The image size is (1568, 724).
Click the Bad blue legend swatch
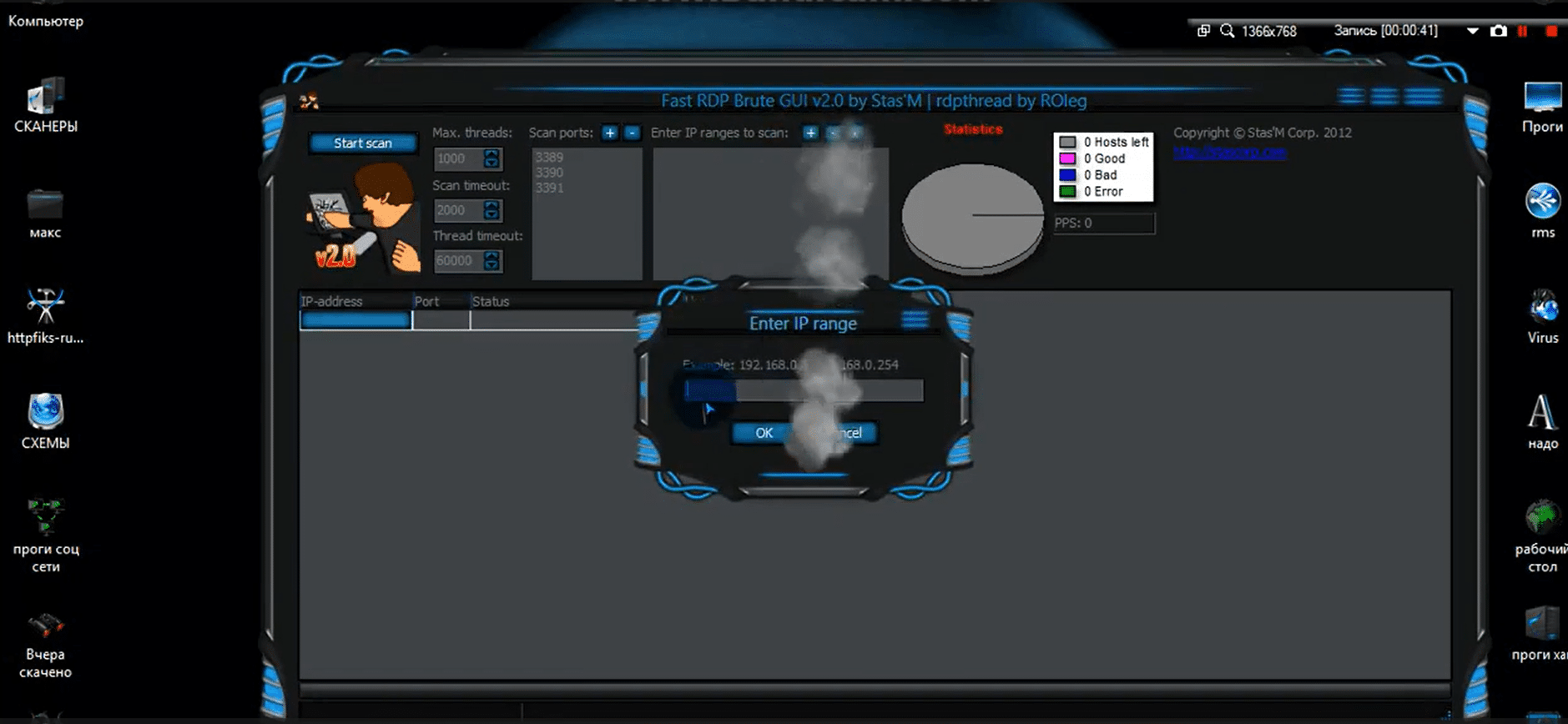coord(1067,175)
